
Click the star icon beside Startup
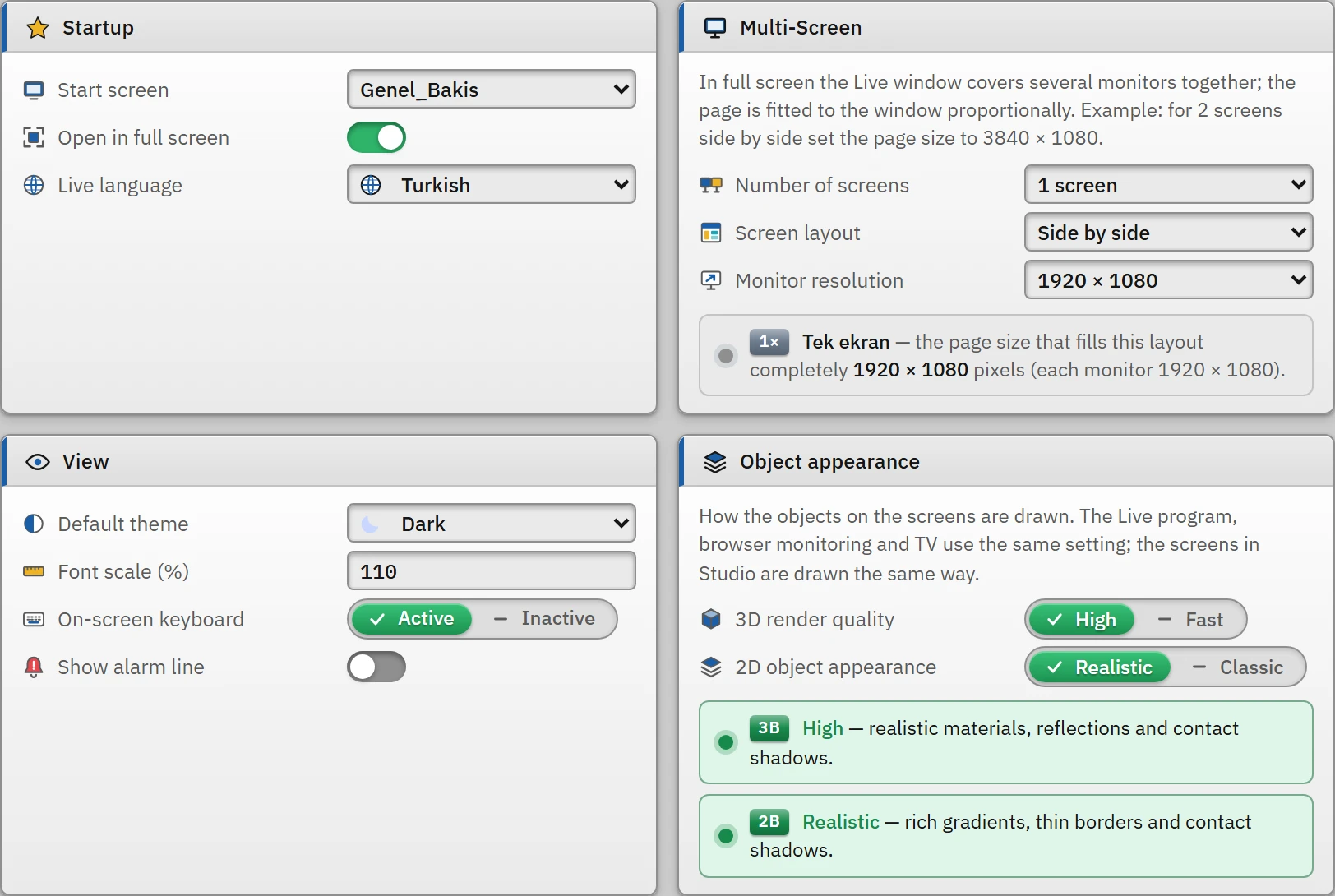(38, 28)
